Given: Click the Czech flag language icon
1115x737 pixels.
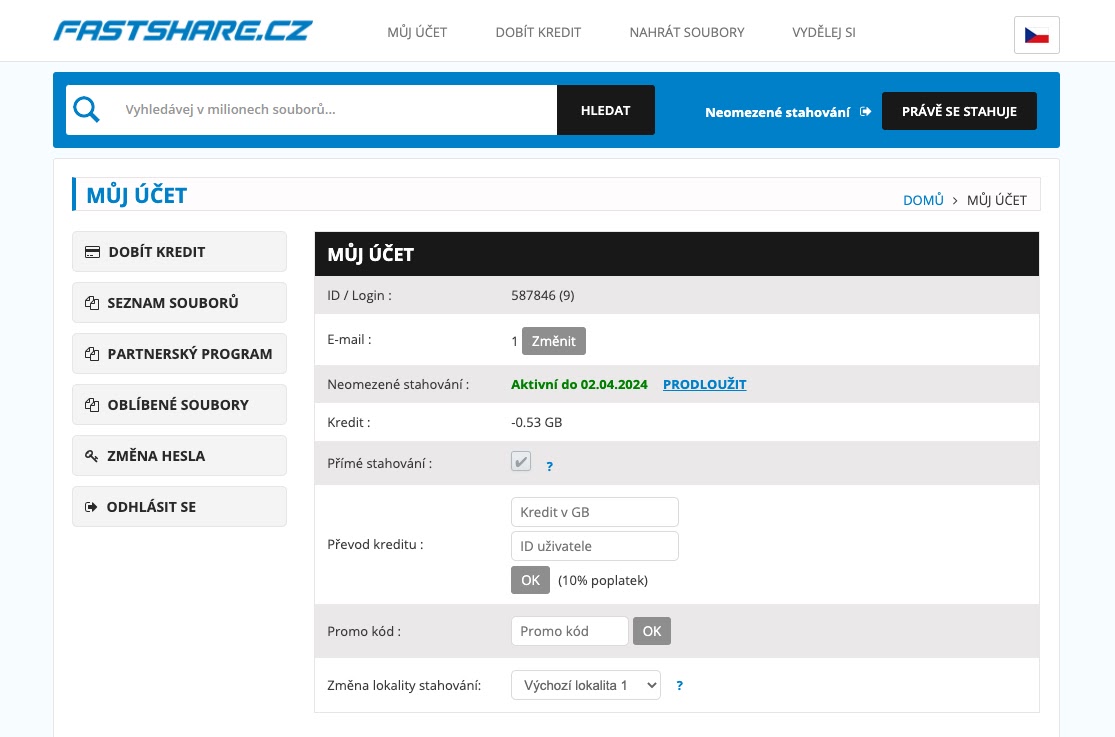Looking at the screenshot, I should coord(1036,35).
